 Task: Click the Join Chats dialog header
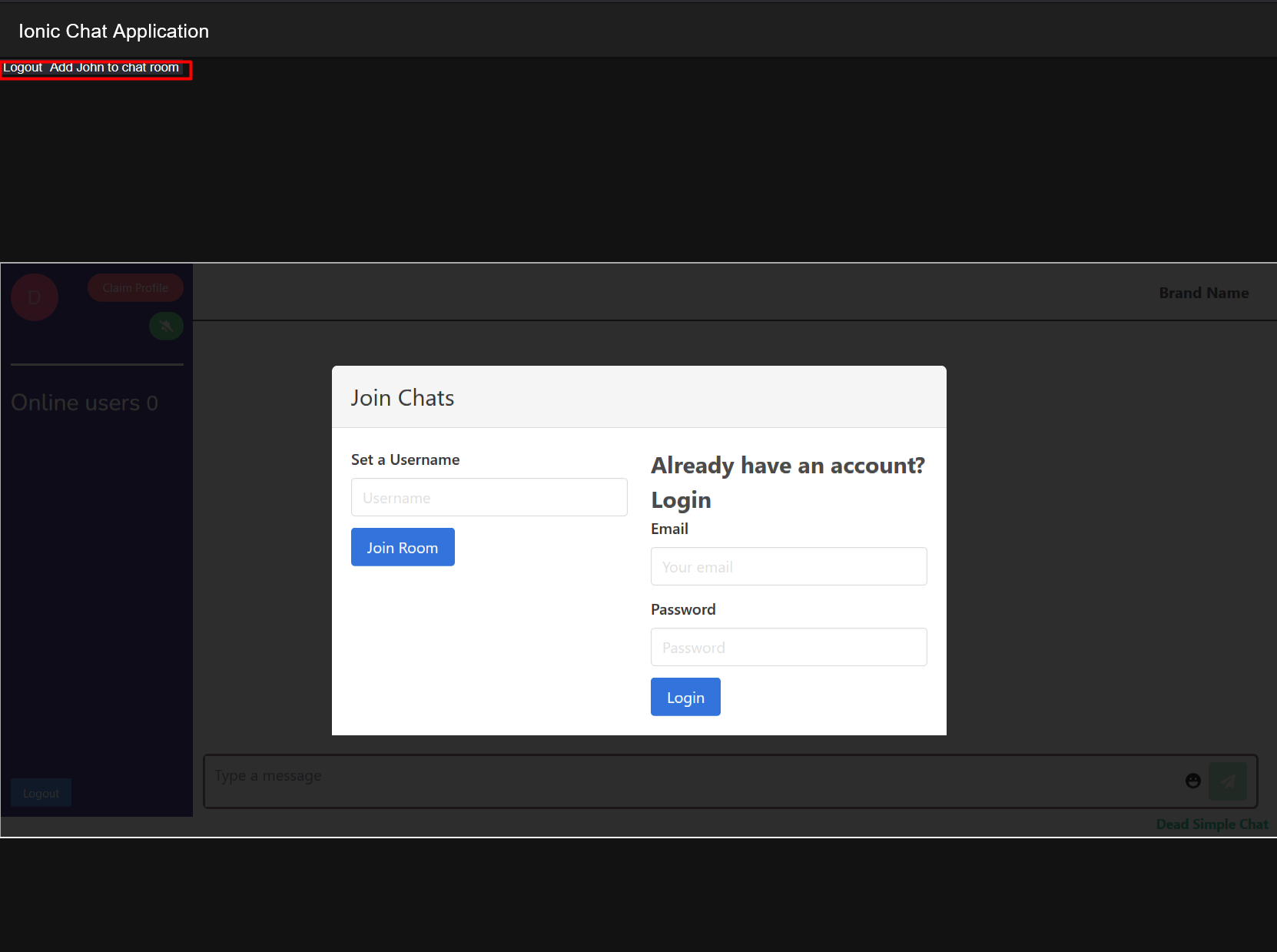[403, 397]
